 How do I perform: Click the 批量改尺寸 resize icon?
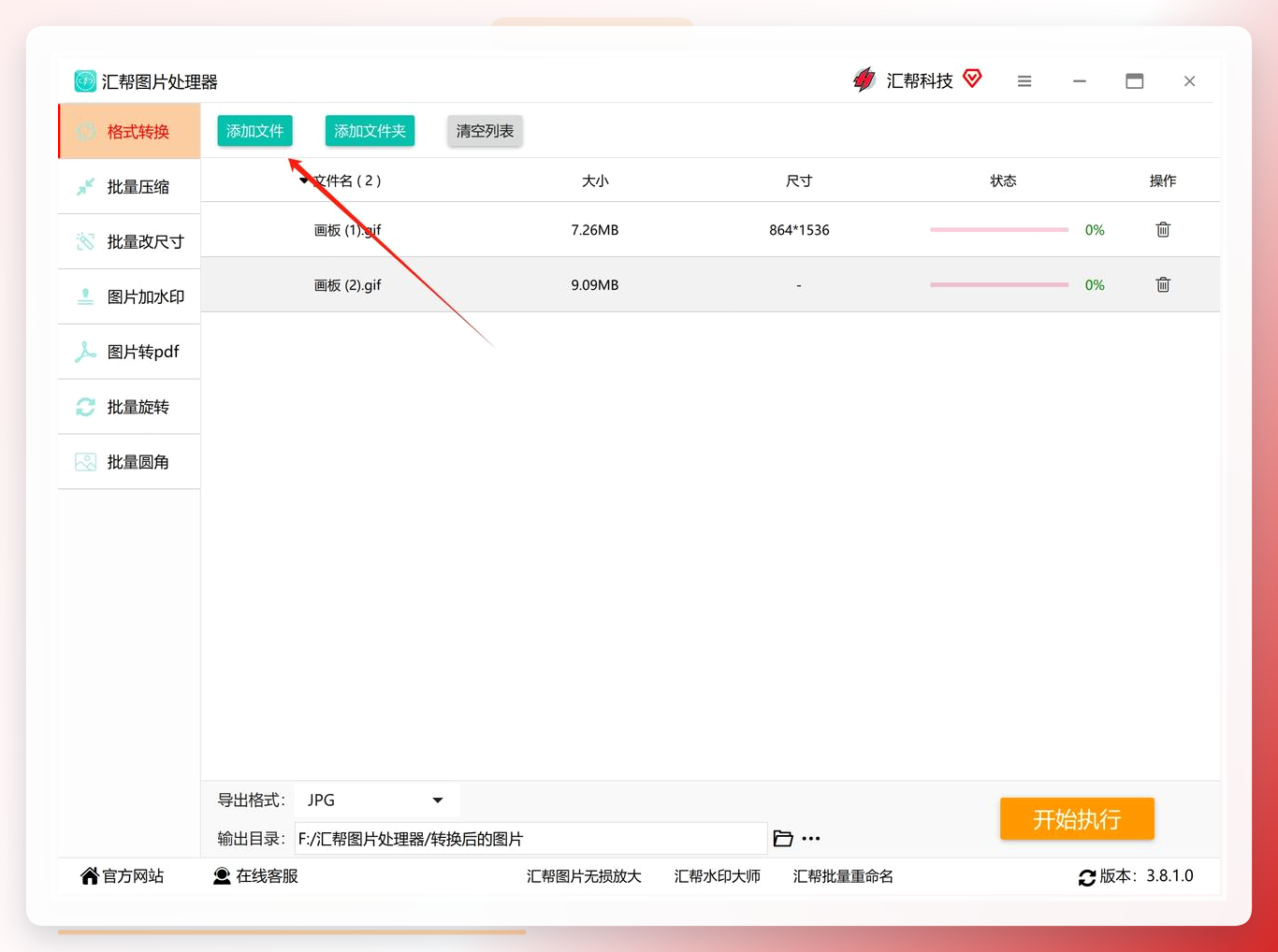point(85,241)
